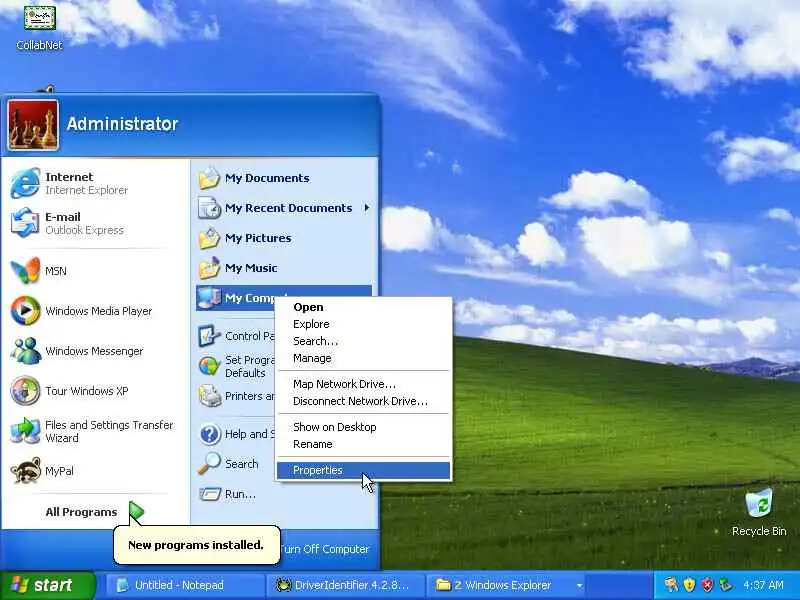This screenshot has width=800, height=600.
Task: Click the 4:37 AM taskbar clock
Action: [763, 585]
